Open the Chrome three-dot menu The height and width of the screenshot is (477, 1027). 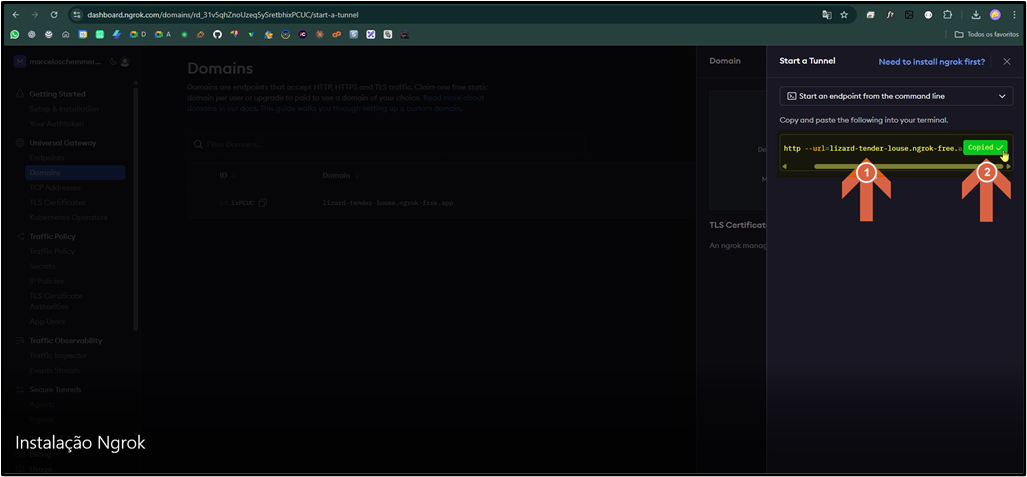(x=1014, y=14)
